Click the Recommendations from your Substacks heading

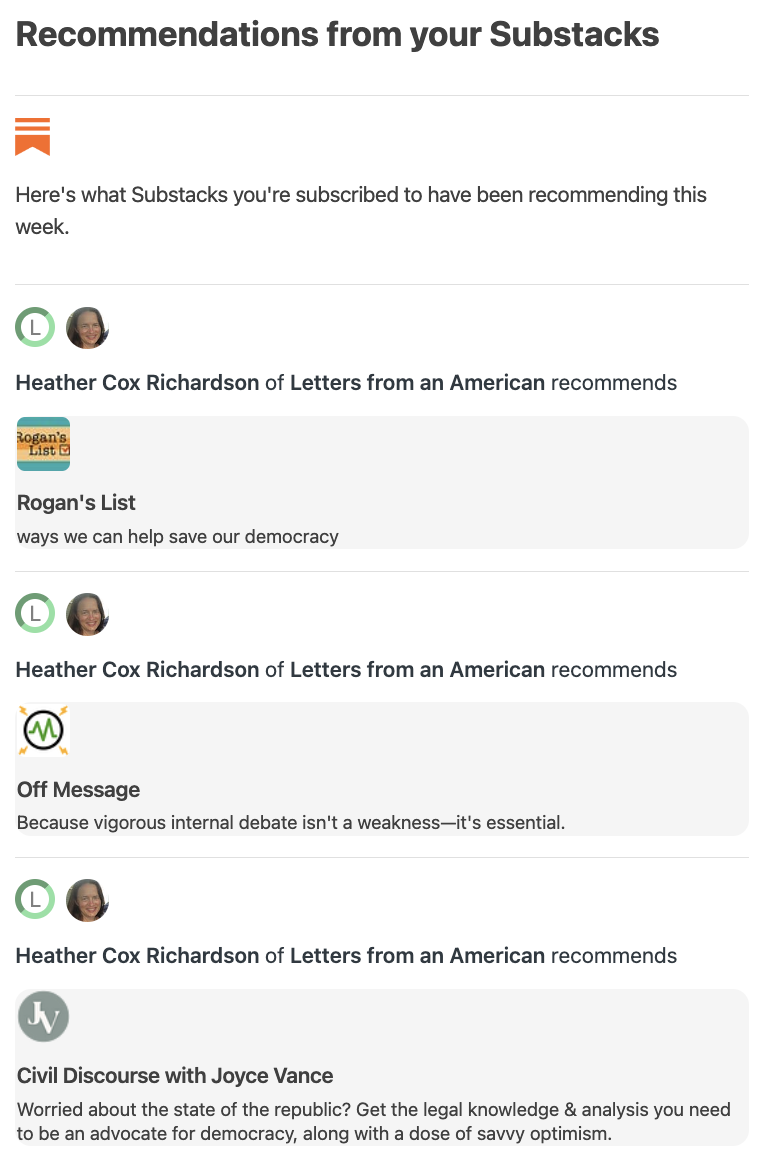[338, 35]
